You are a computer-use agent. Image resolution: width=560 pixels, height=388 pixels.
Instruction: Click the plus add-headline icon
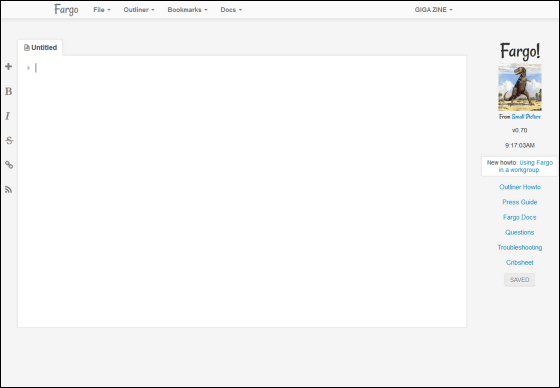pyautogui.click(x=9, y=66)
